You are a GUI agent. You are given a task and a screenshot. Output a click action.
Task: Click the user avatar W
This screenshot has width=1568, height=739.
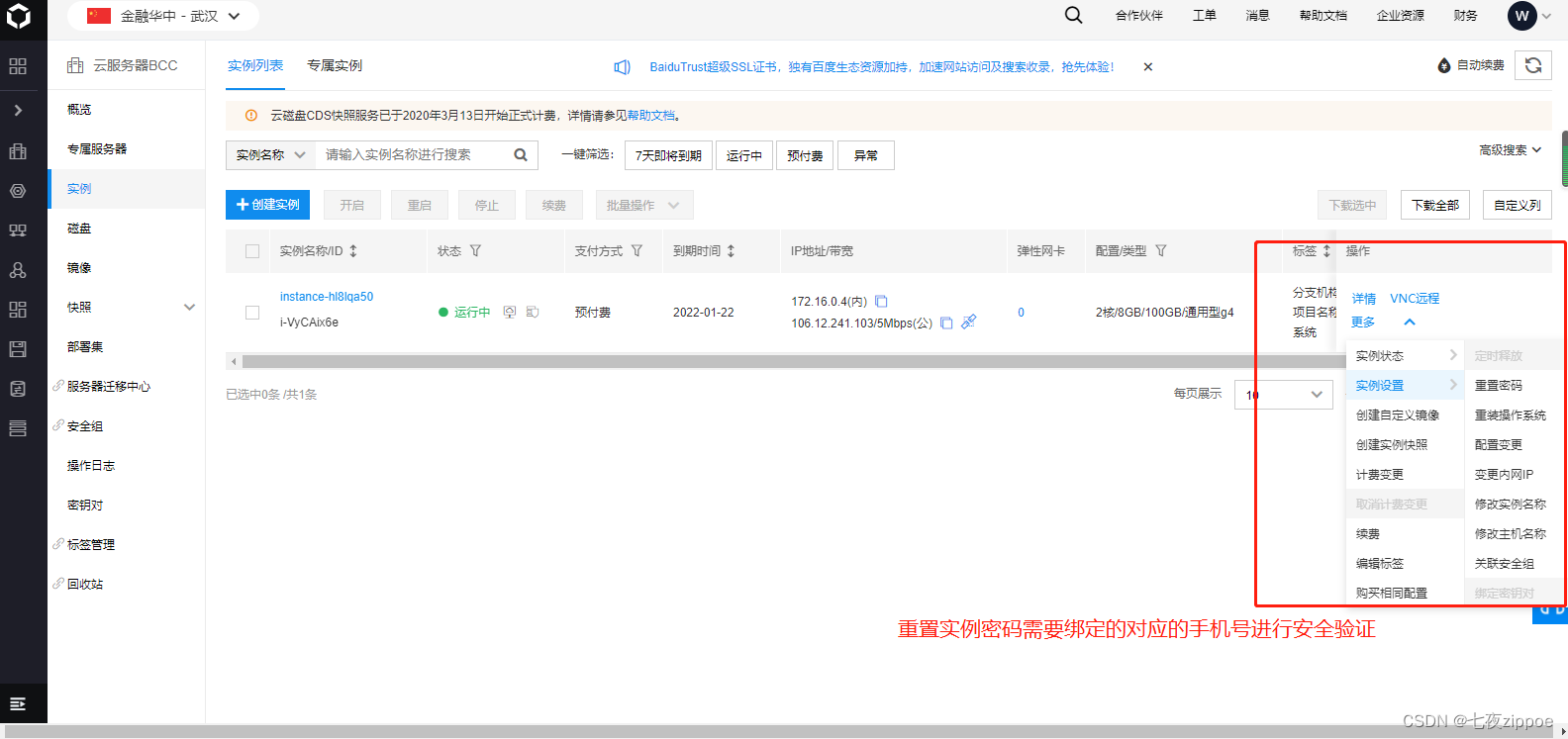click(x=1522, y=16)
